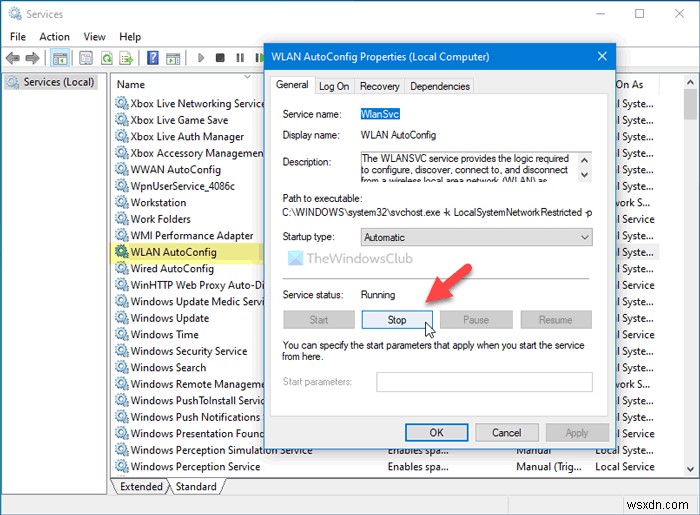The image size is (700, 515).
Task: Click the Export List toolbar icon
Action: click(x=127, y=58)
